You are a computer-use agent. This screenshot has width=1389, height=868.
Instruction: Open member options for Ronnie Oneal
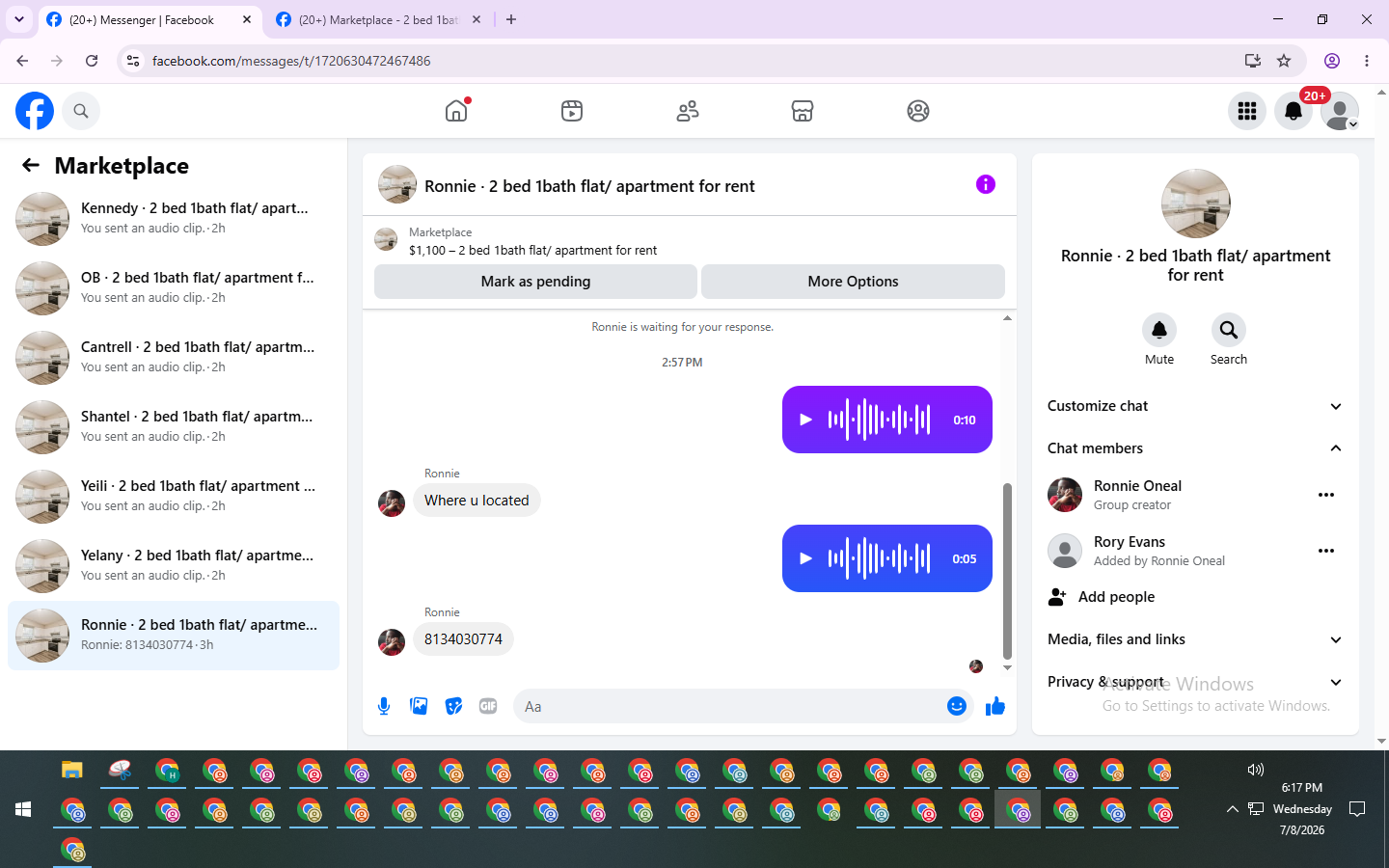point(1326,495)
